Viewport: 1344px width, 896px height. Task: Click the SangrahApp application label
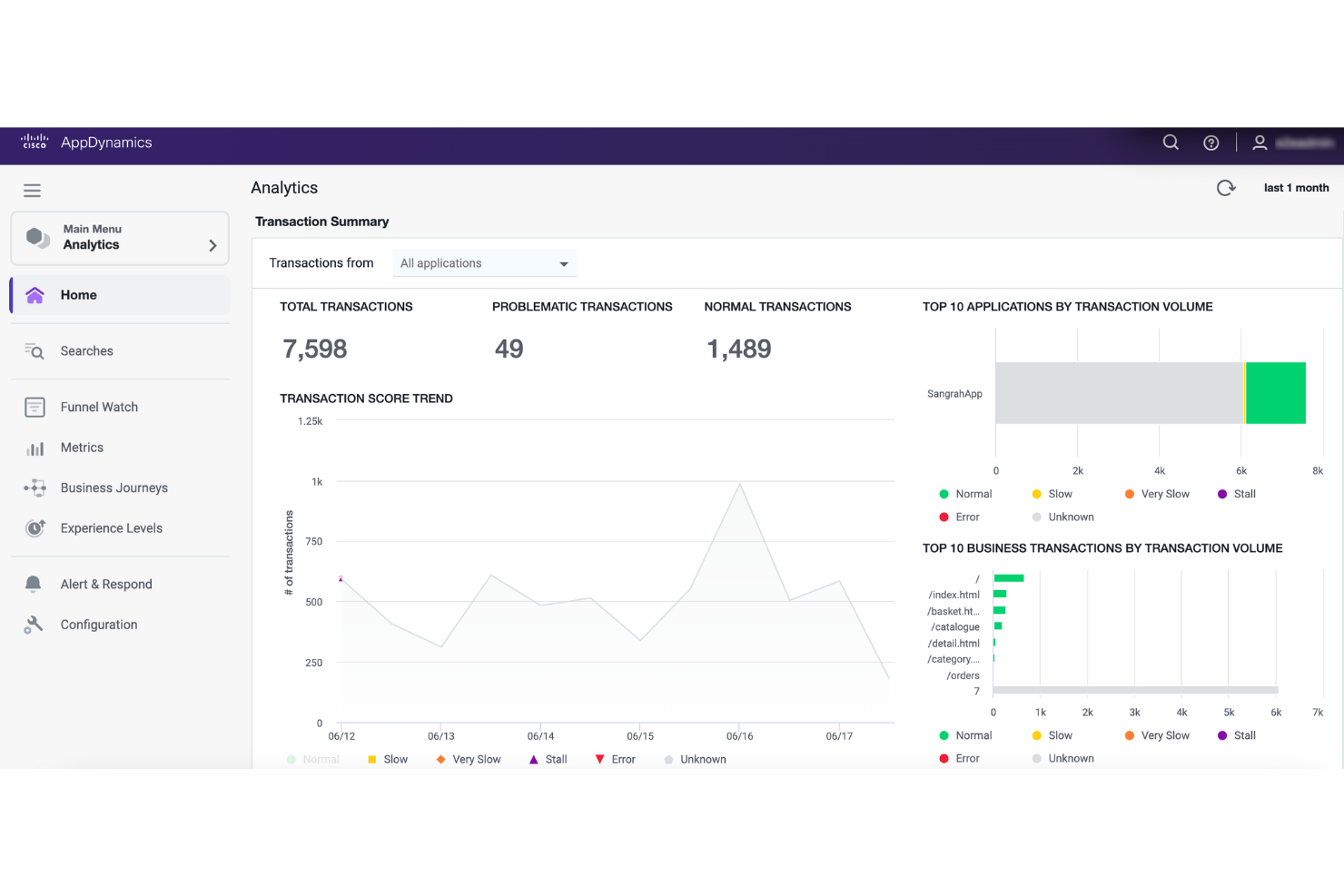[x=954, y=394]
